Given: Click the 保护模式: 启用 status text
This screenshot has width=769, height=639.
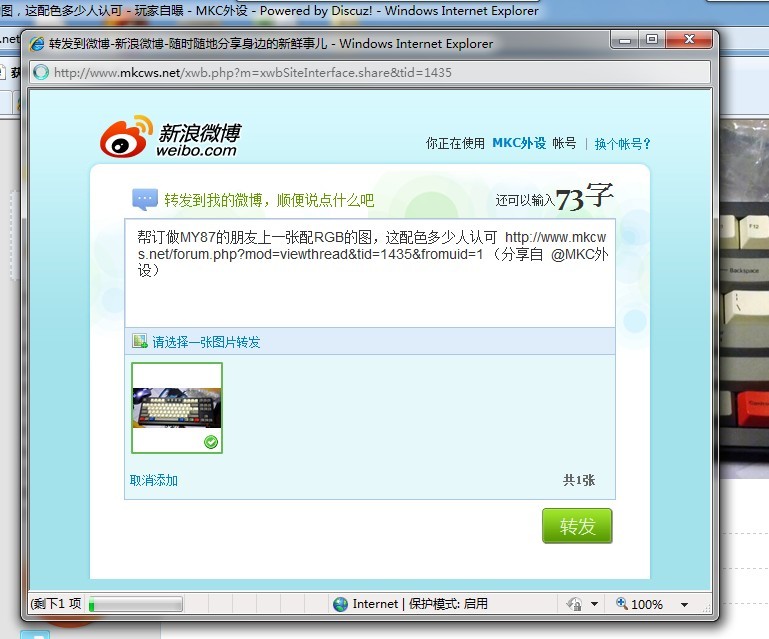Looking at the screenshot, I should (x=448, y=604).
